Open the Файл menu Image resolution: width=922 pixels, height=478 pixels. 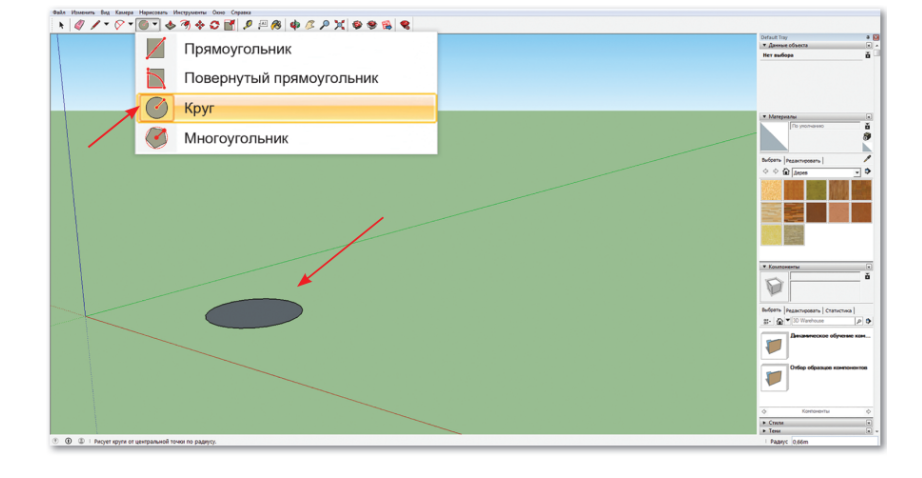click(x=59, y=12)
